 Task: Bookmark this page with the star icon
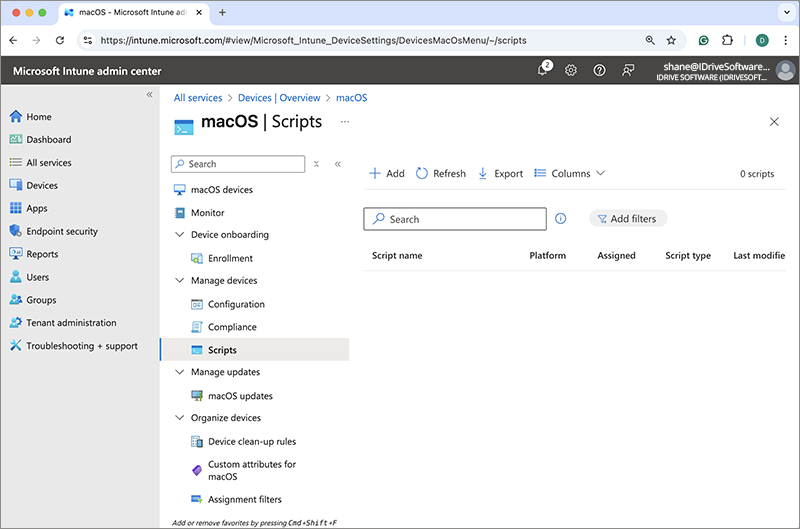[671, 40]
